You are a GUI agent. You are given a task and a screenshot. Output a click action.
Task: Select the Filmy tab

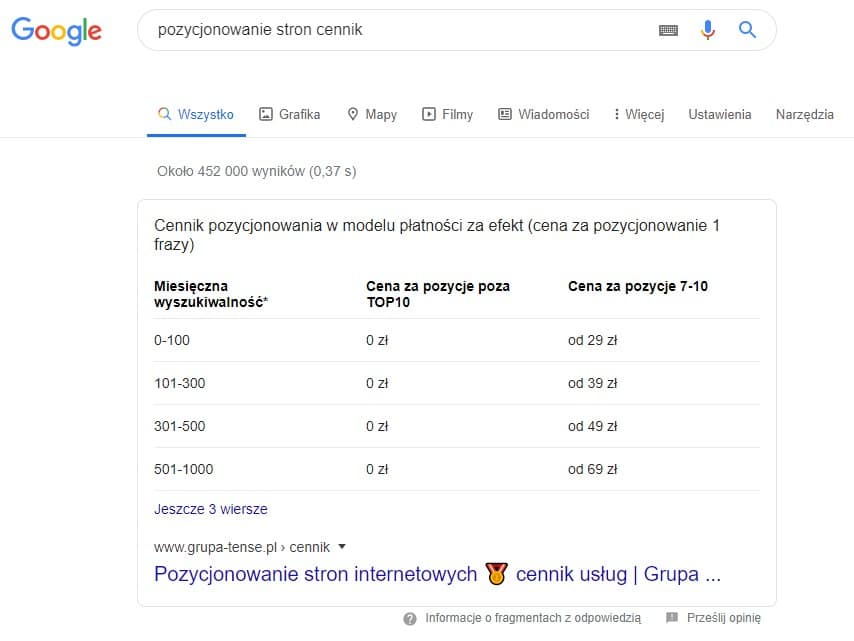[447, 114]
